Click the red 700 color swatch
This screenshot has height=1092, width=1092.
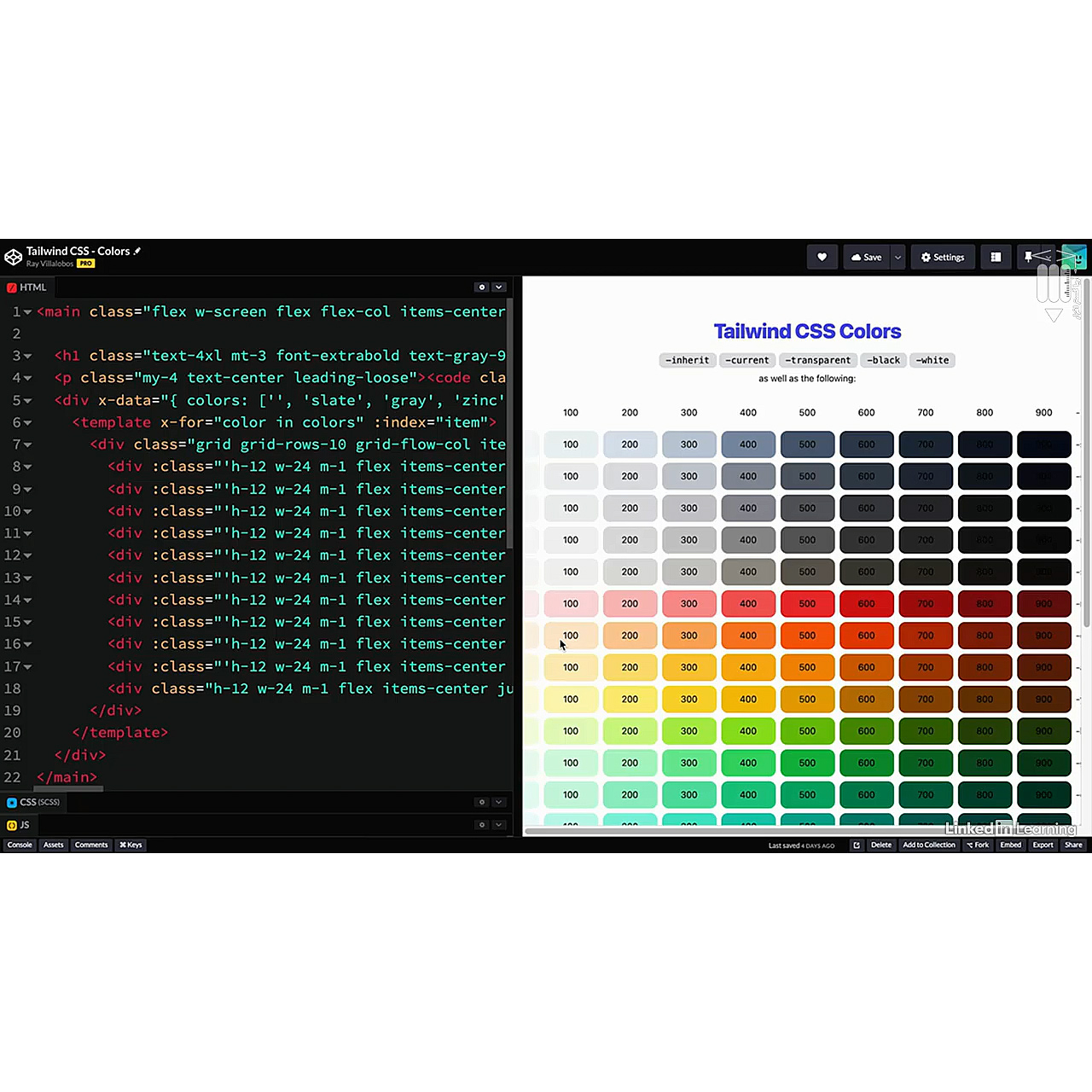(926, 604)
